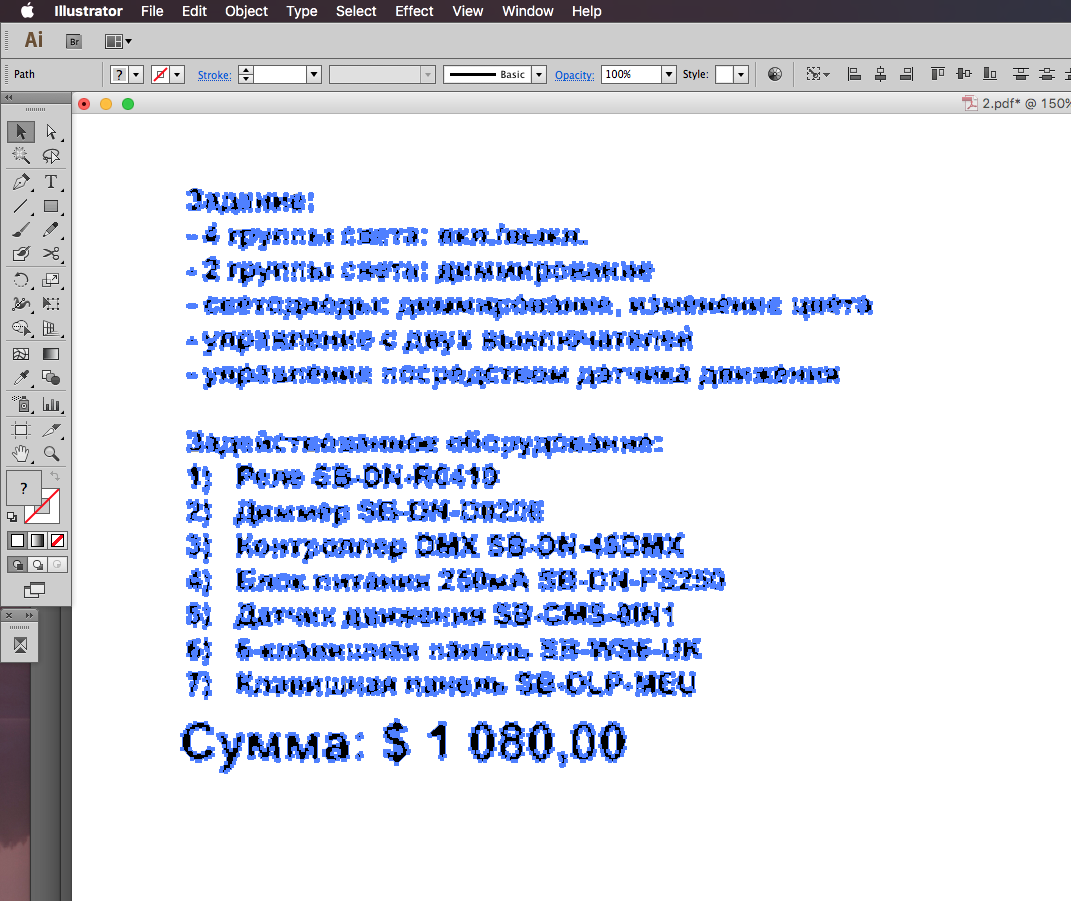Click the Recolor Artwork icon
The width and height of the screenshot is (1071, 901).
point(775,74)
